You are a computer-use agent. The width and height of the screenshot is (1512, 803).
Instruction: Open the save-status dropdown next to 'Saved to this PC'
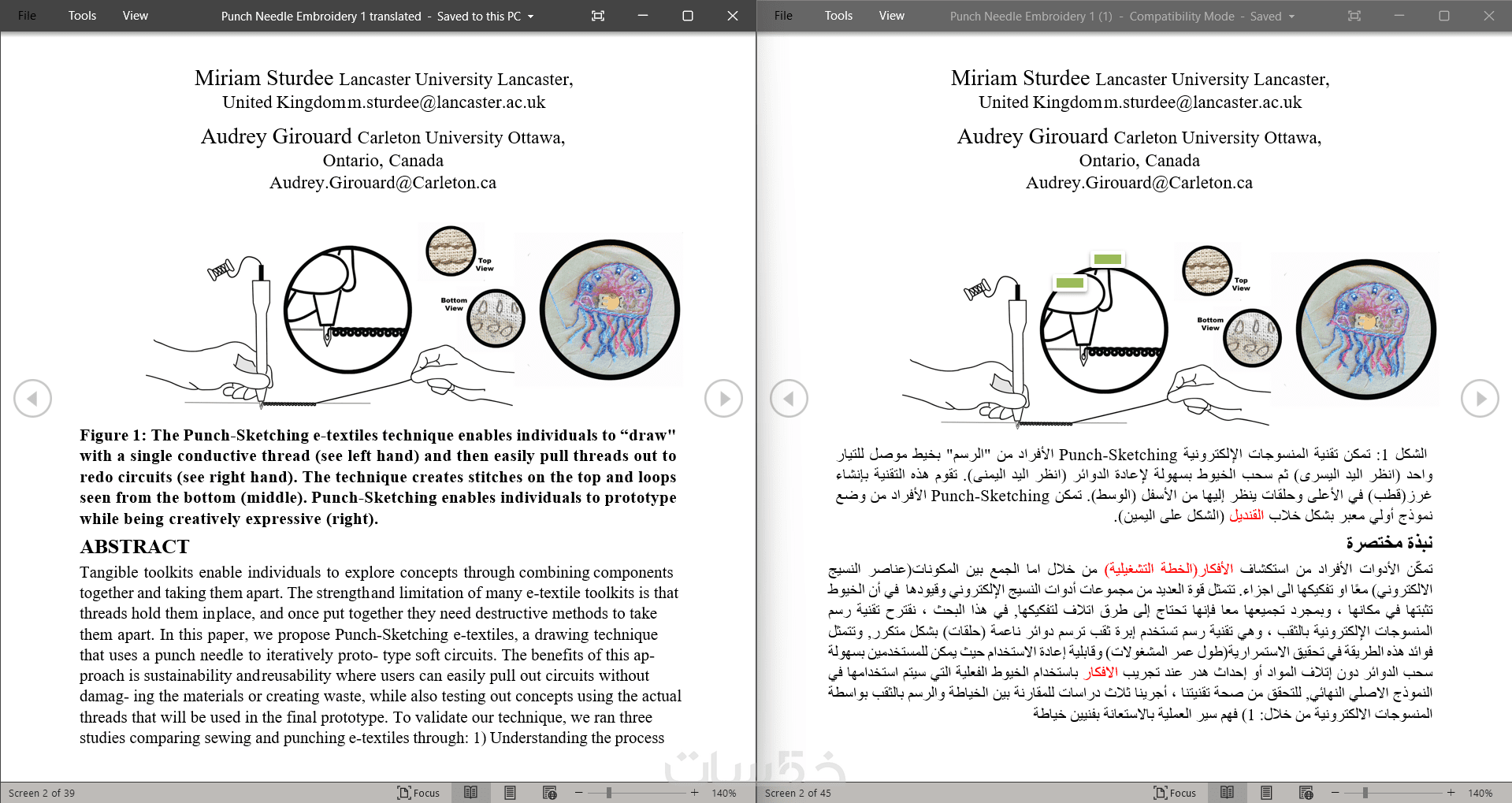click(x=531, y=17)
